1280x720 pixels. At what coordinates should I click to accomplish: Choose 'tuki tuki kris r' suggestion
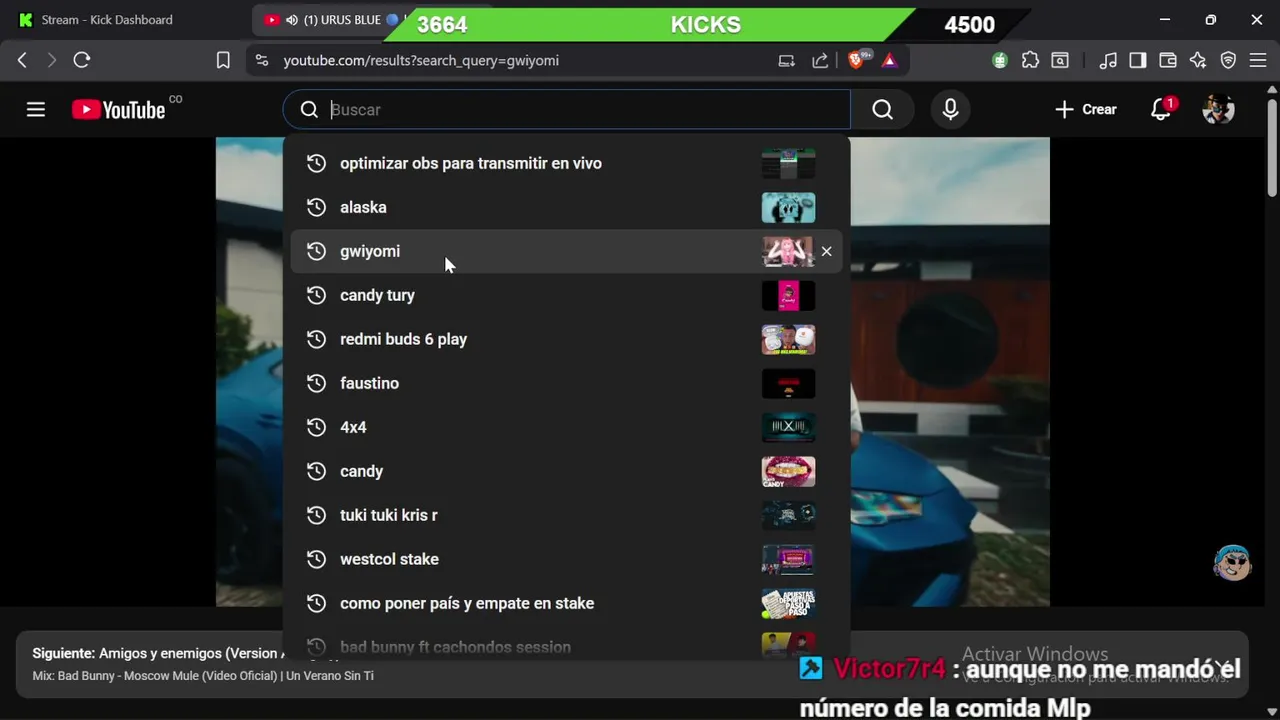(x=566, y=515)
